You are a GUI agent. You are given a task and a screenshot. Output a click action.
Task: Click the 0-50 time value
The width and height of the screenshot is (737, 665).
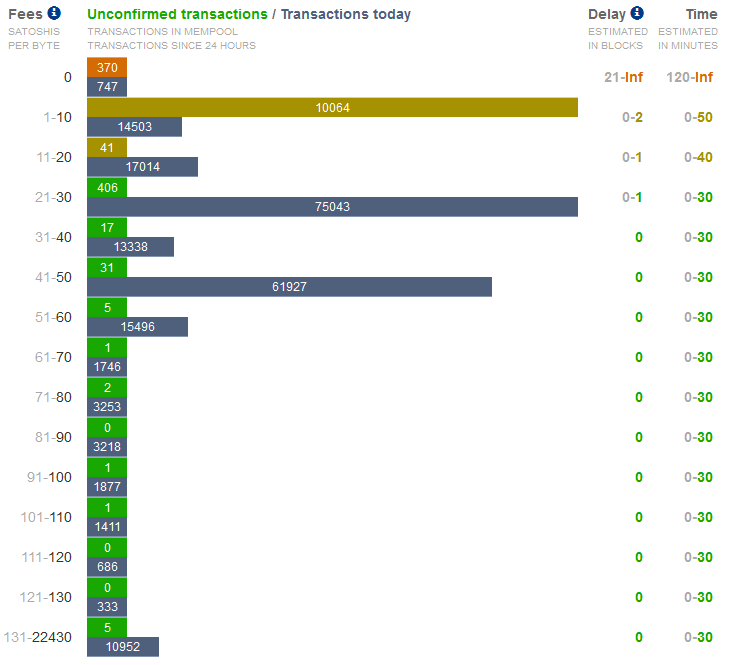698,117
